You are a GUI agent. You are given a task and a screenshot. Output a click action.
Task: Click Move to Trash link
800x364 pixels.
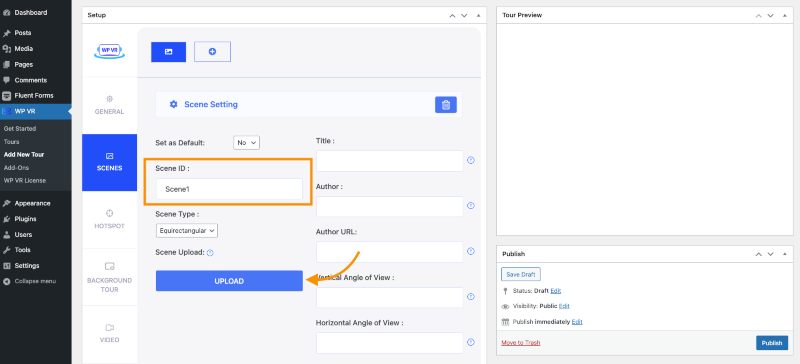click(520, 343)
